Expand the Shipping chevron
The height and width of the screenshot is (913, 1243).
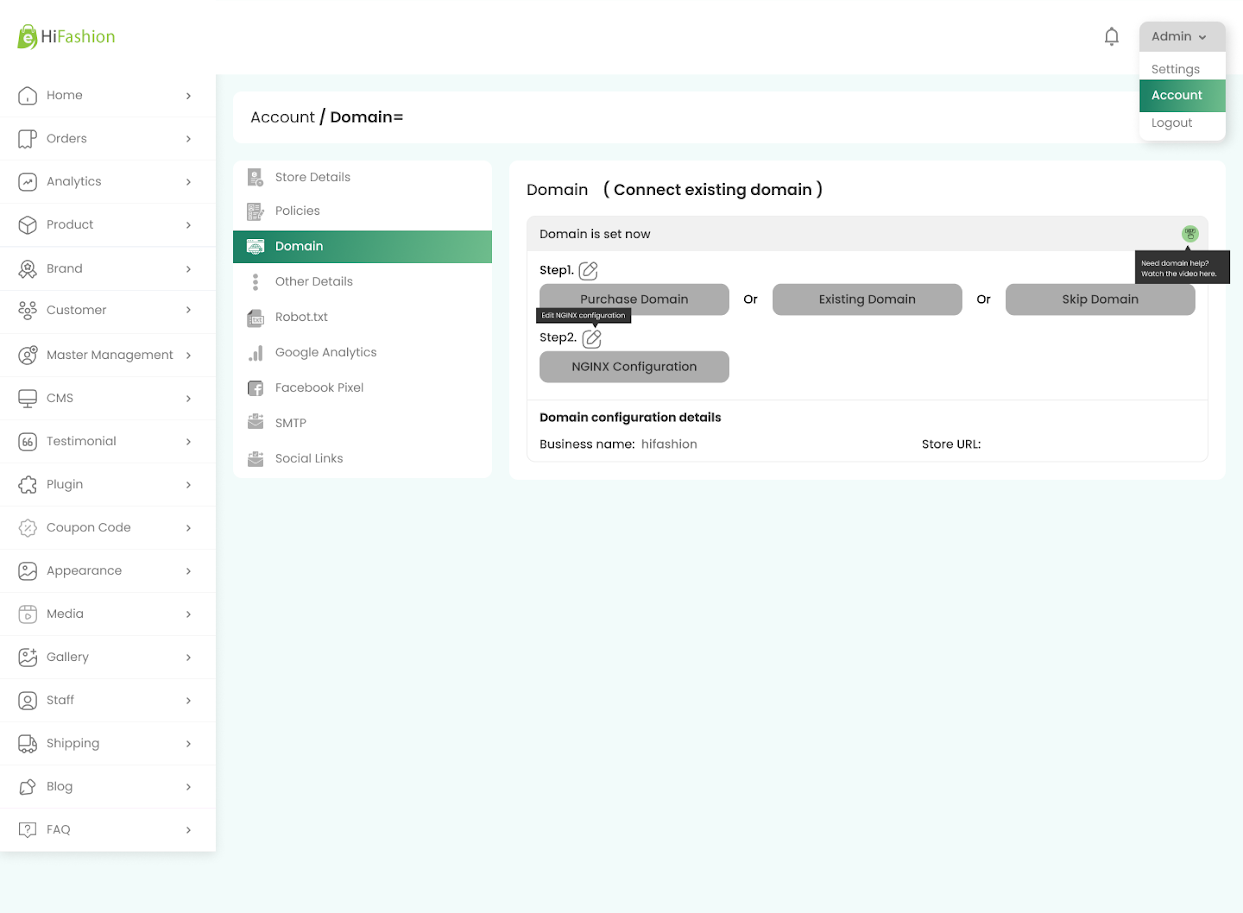188,744
